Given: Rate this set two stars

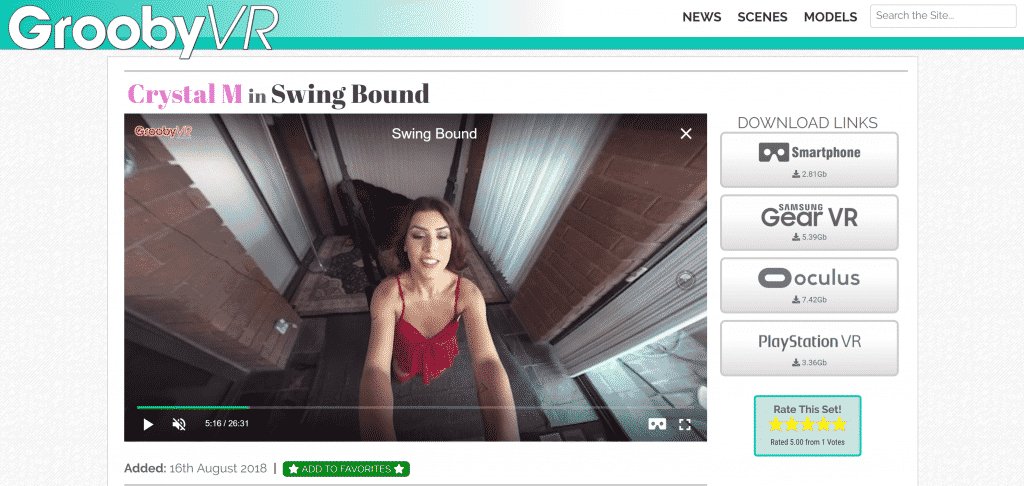Looking at the screenshot, I should (x=792, y=425).
